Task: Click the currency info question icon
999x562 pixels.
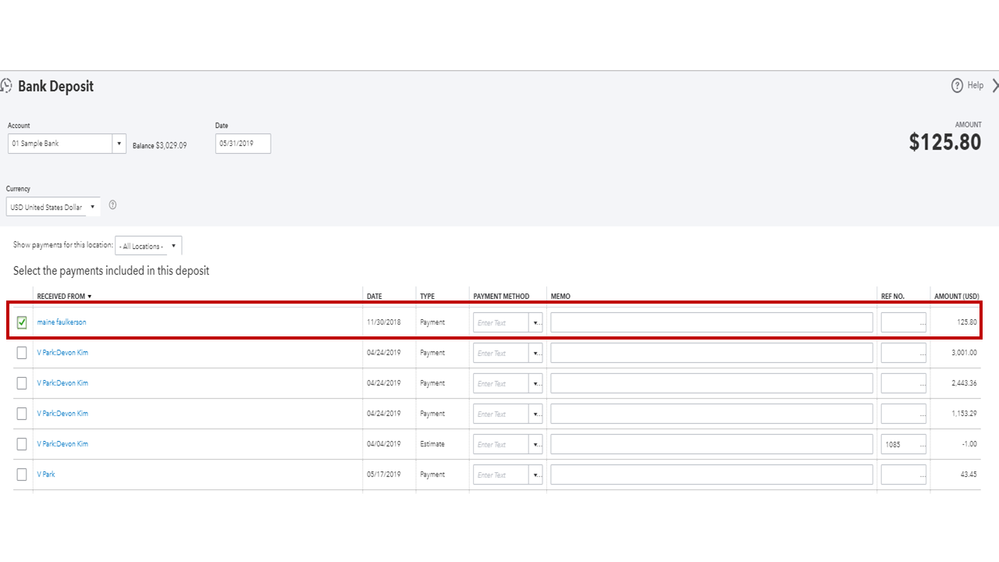Action: [113, 205]
